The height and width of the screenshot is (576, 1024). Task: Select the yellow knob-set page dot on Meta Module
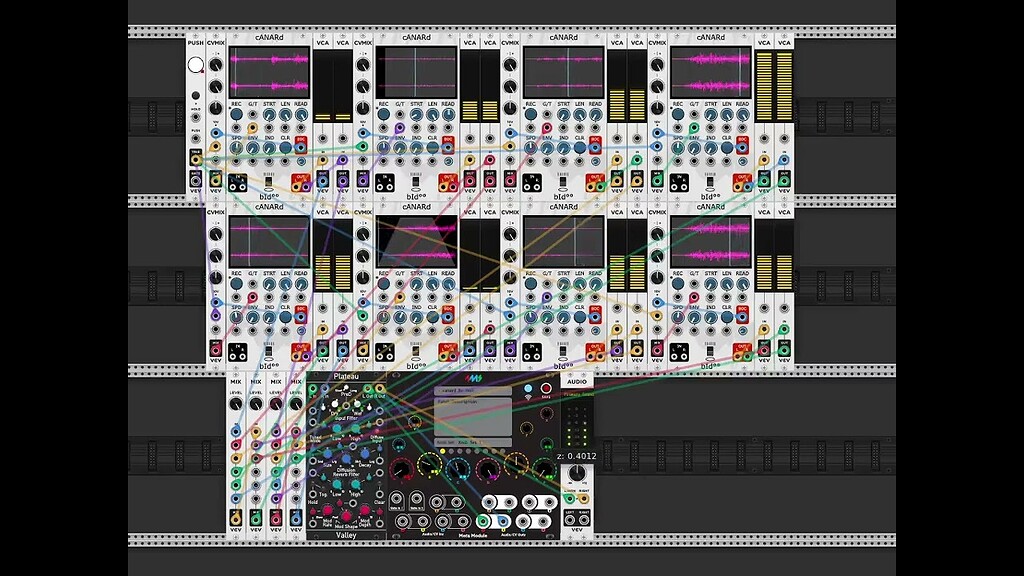442,451
